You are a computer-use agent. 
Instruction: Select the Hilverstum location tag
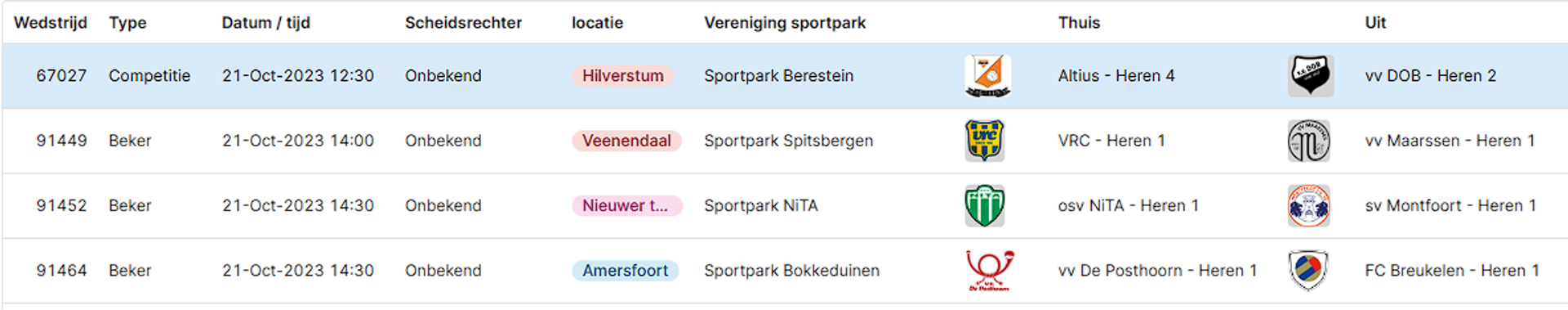(x=622, y=76)
